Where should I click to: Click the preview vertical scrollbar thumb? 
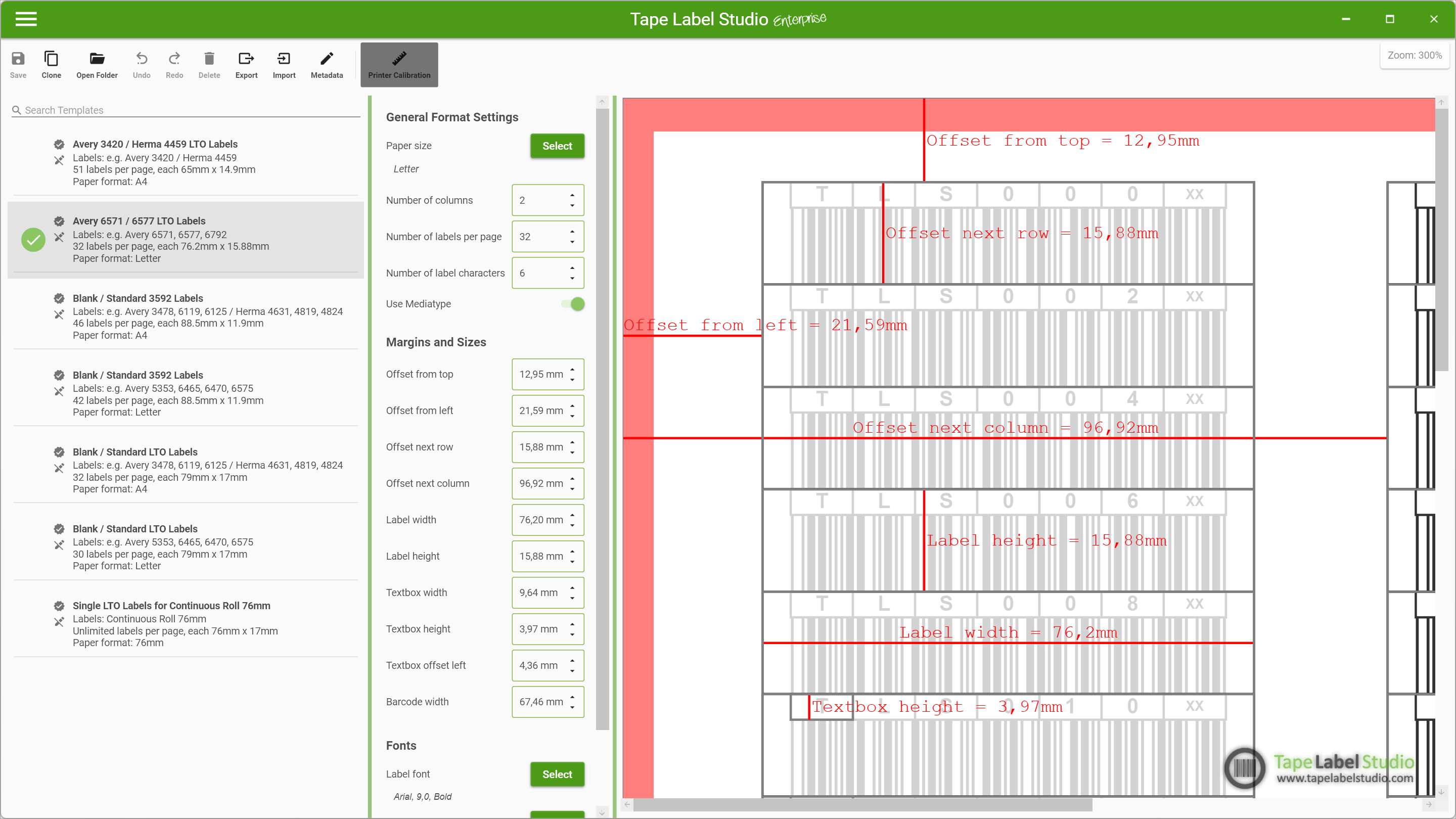click(1441, 240)
